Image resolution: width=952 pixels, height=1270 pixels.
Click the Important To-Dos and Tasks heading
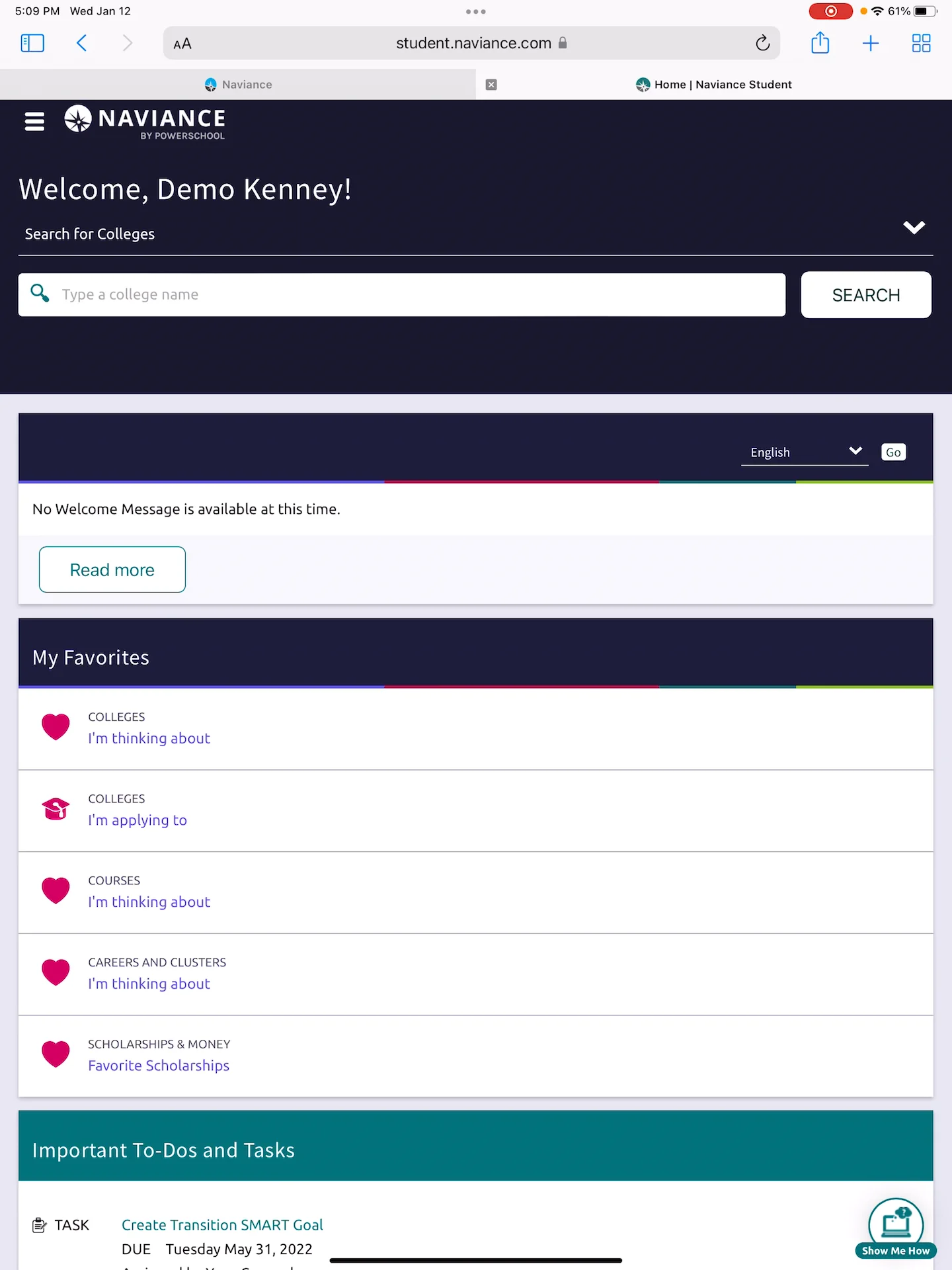point(163,1150)
